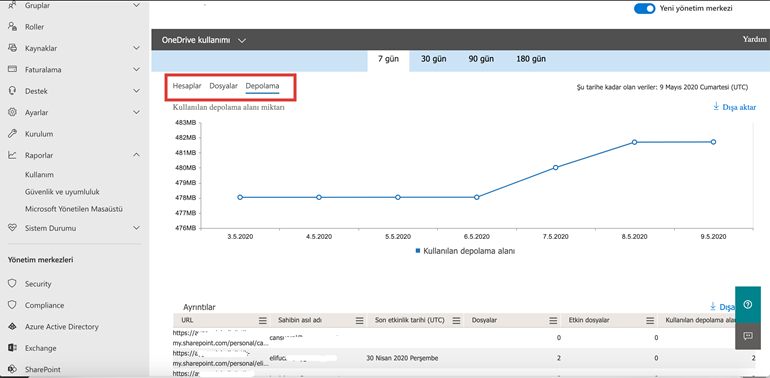The width and height of the screenshot is (770, 378).
Task: Click the chart data point for 8.5.2020
Action: click(634, 142)
